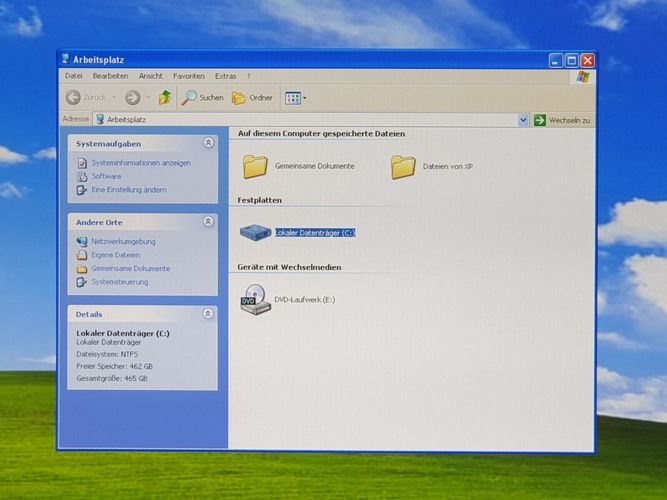Select the Dateien von XP folder icon
The width and height of the screenshot is (667, 500).
(x=403, y=167)
